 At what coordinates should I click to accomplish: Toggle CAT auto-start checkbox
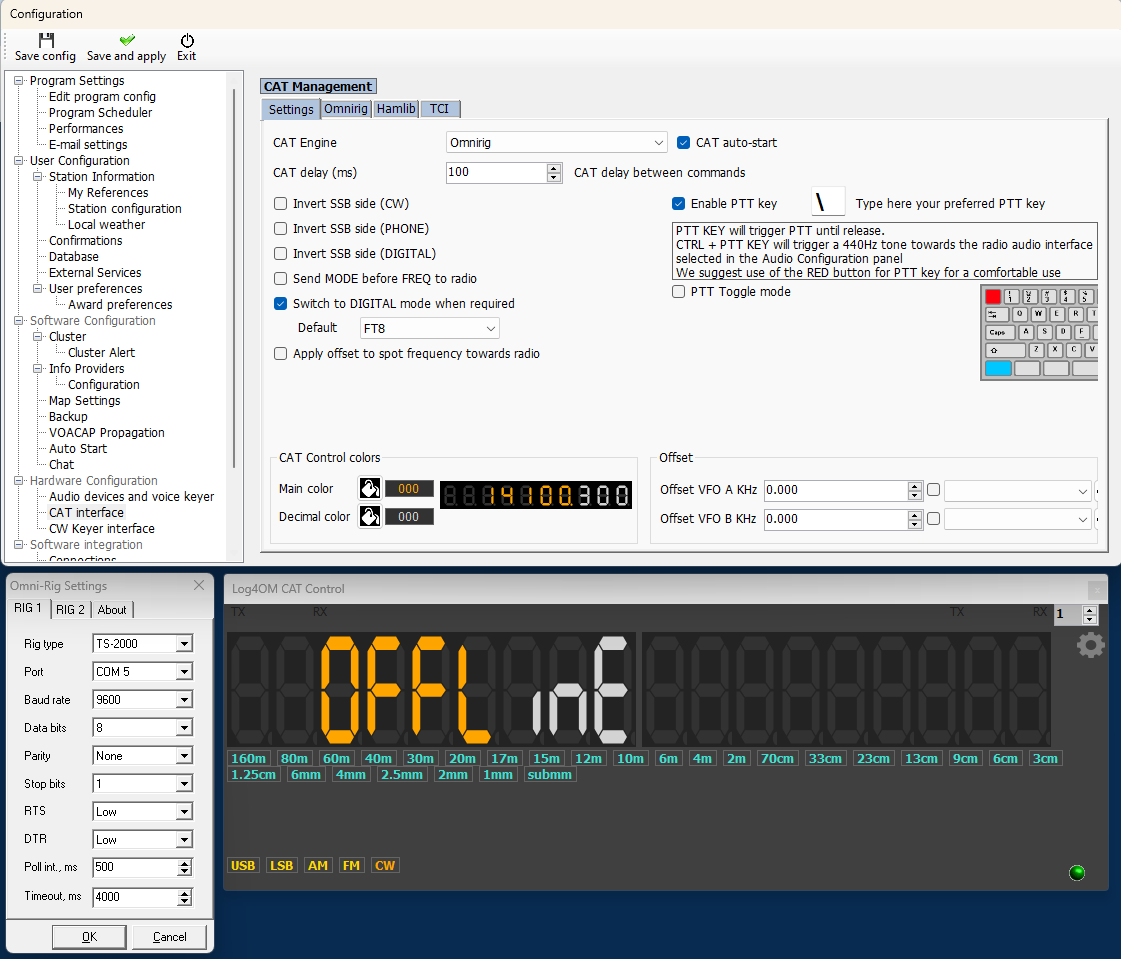coord(683,142)
